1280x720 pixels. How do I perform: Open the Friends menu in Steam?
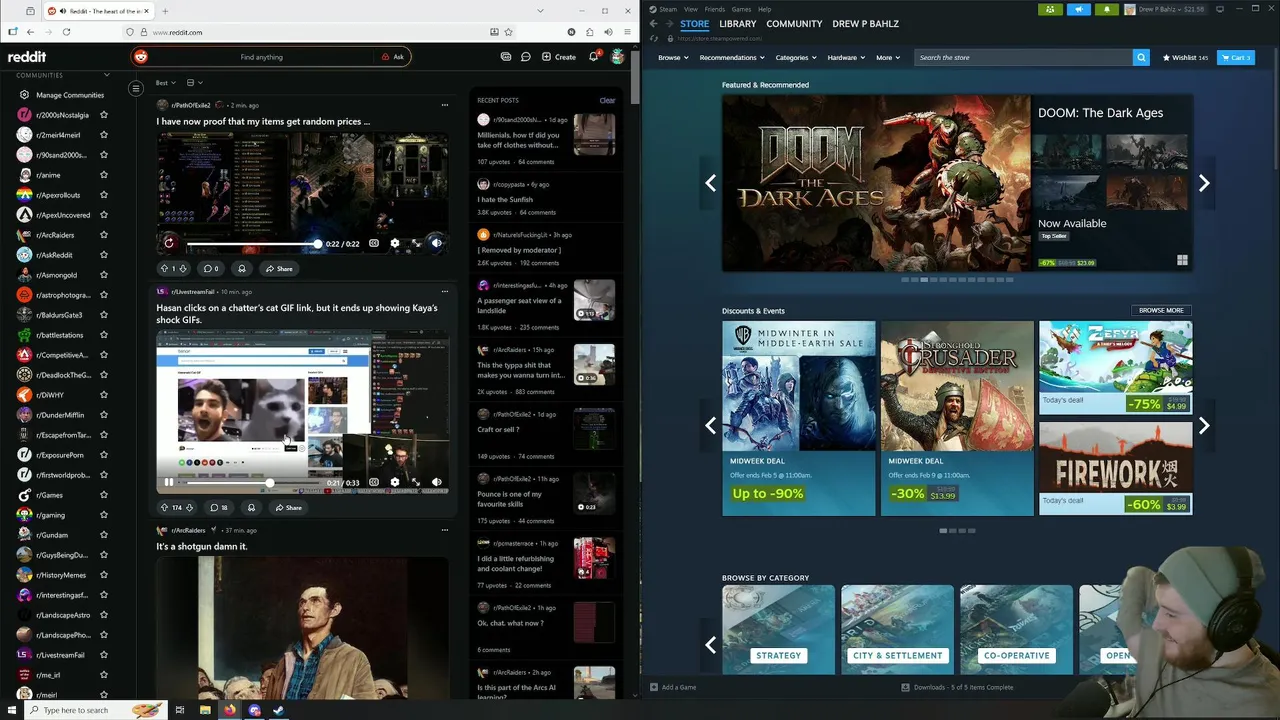click(x=715, y=9)
